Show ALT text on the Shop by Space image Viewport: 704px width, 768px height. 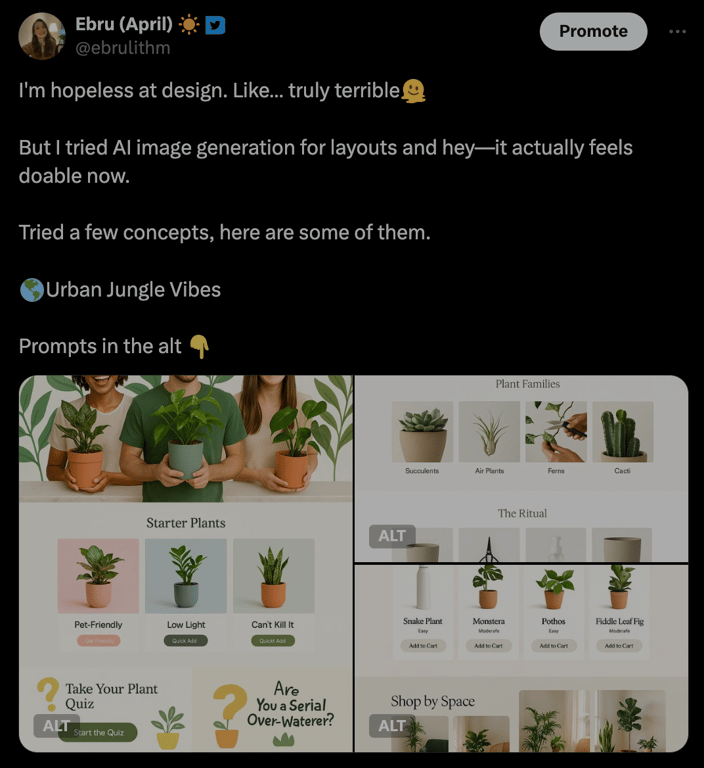[392, 726]
